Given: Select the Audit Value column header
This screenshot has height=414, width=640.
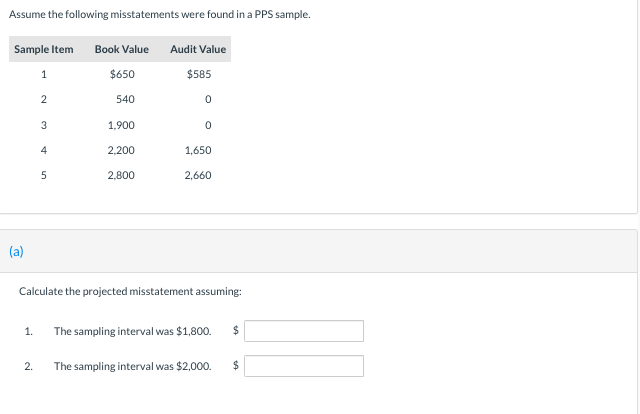Looking at the screenshot, I should pyautogui.click(x=198, y=49).
